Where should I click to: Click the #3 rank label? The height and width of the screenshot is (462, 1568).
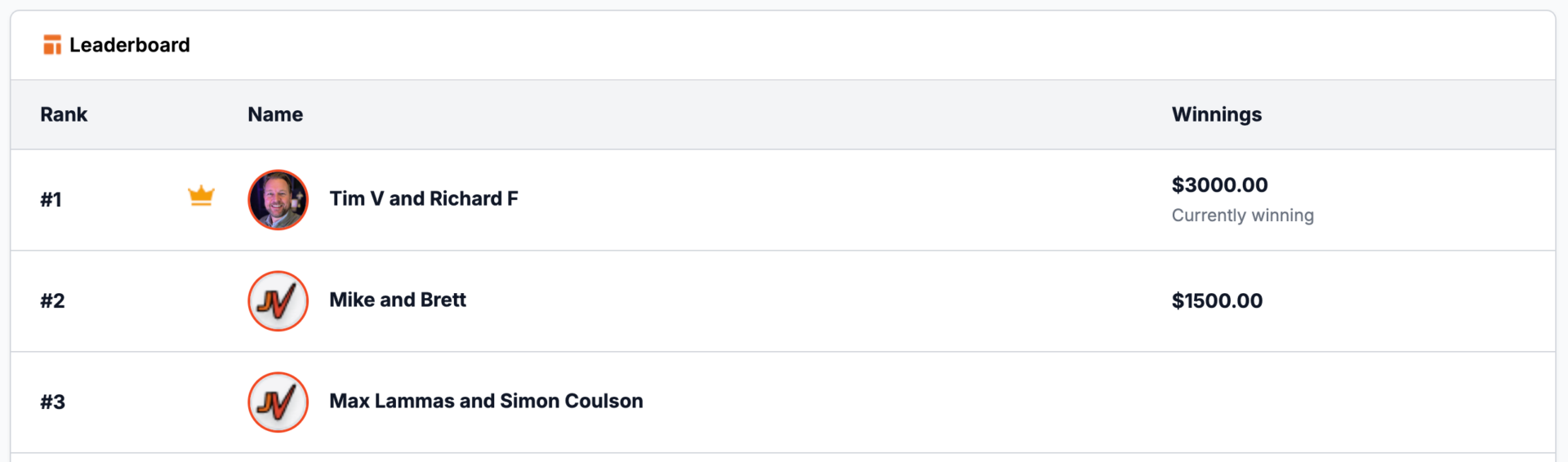(52, 402)
